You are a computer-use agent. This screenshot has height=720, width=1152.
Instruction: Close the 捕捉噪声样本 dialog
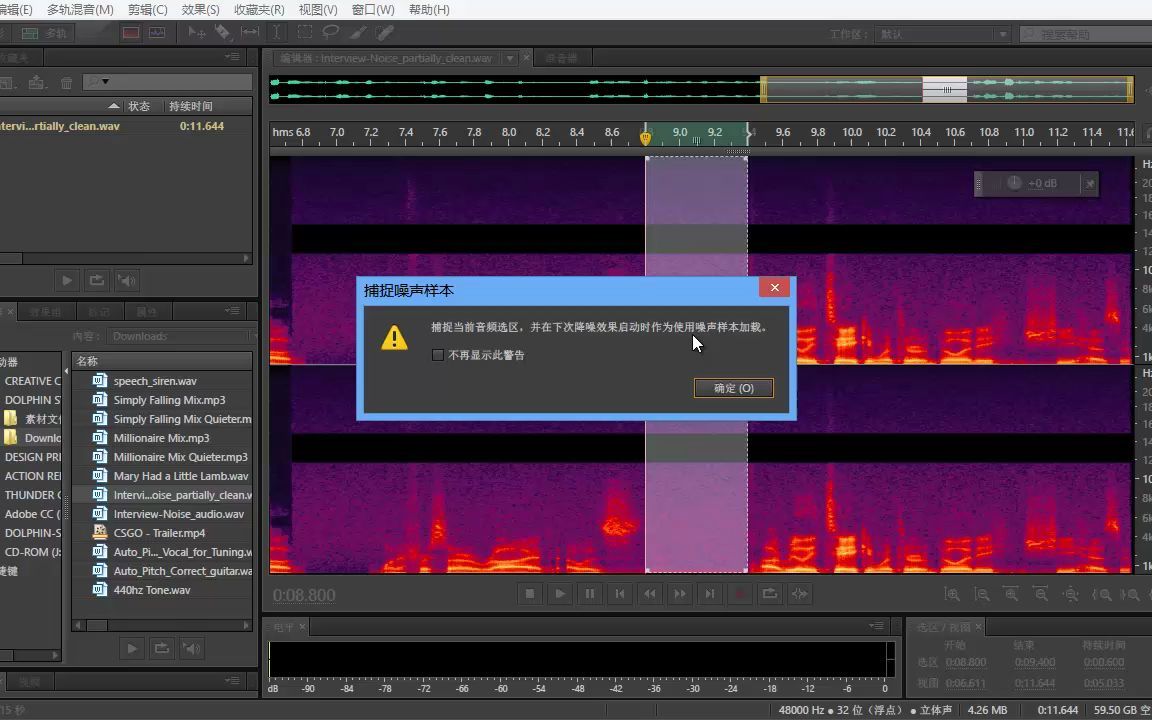pyautogui.click(x=774, y=287)
